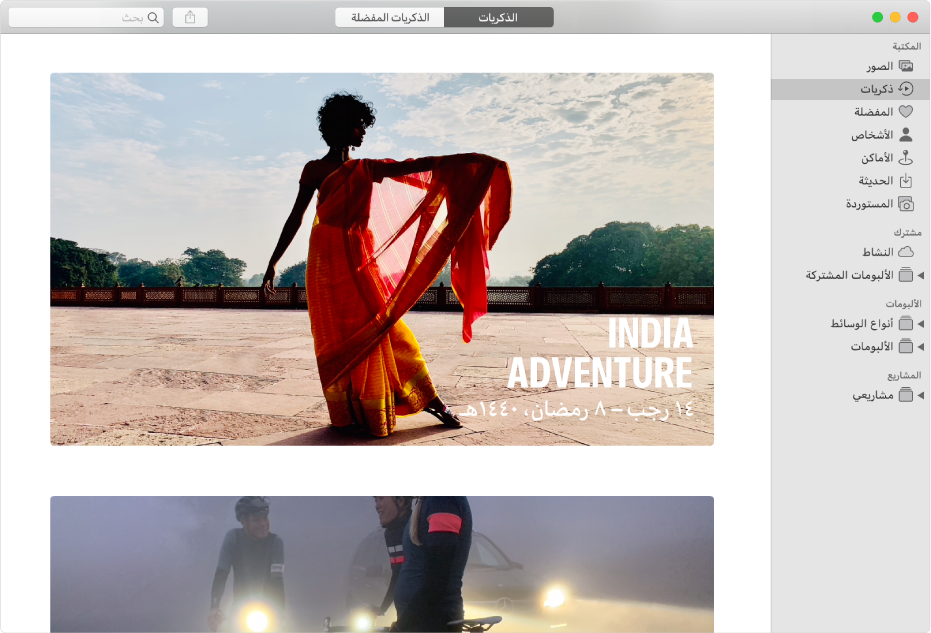Click the Photos (الصور) library icon
This screenshot has height=633, width=931.
[905, 66]
